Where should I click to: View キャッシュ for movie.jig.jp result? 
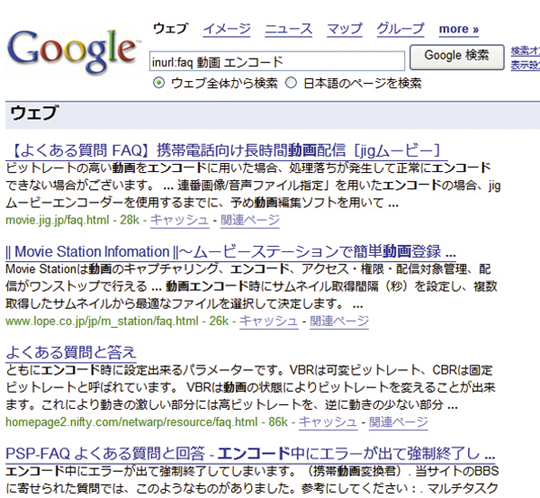click(x=179, y=220)
